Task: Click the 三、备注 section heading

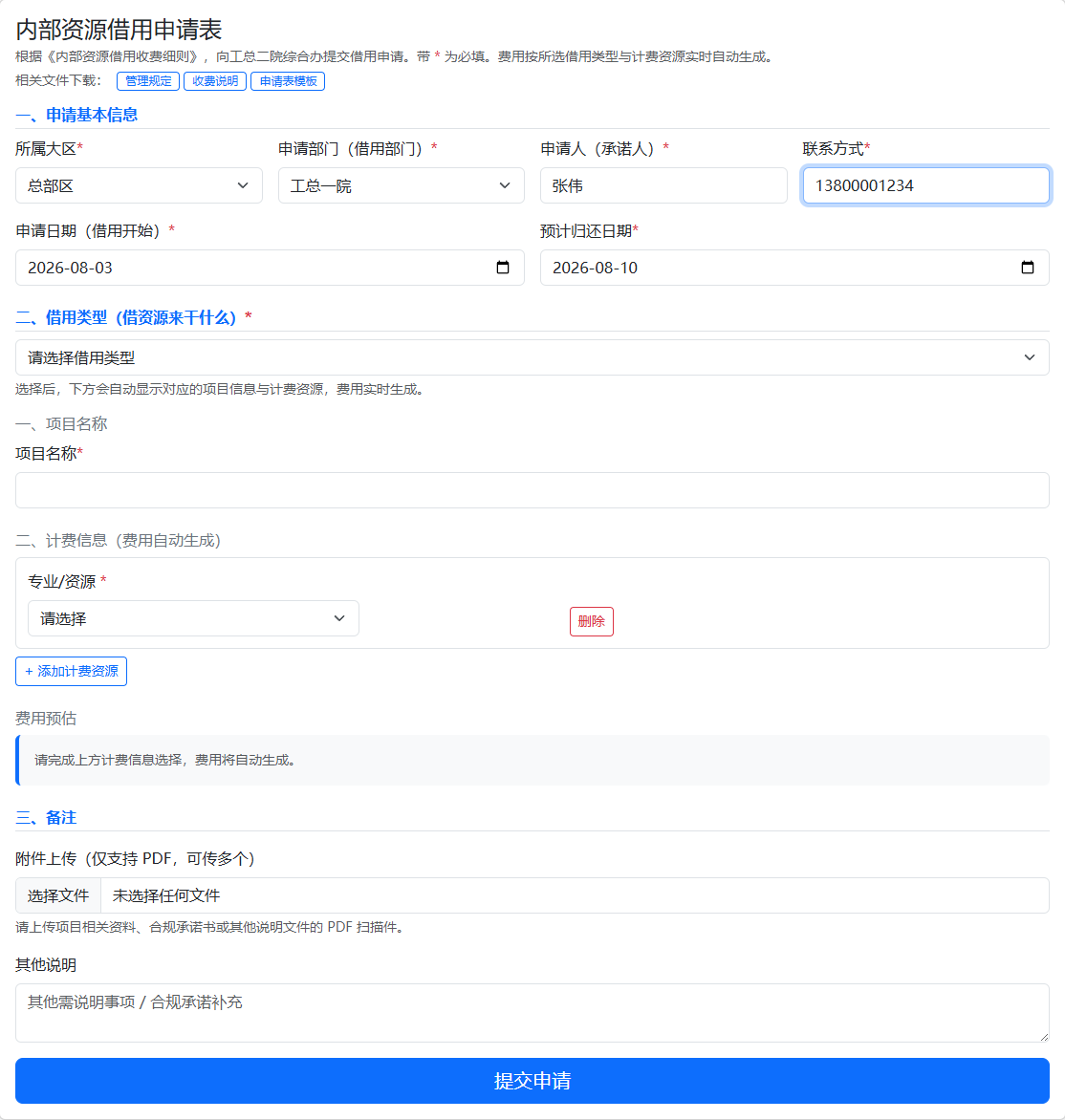Action: (x=46, y=818)
